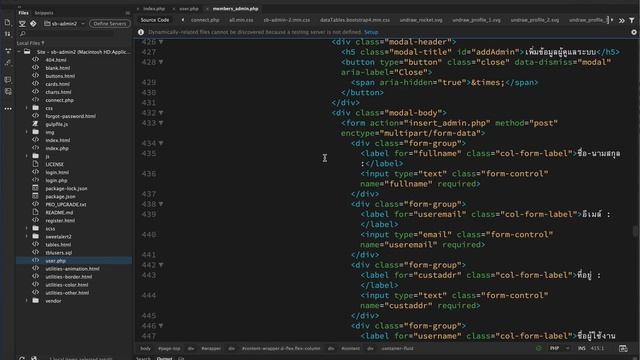Screen dimensions: 640x360
Task: Expand the js folder
Action: click(27, 156)
